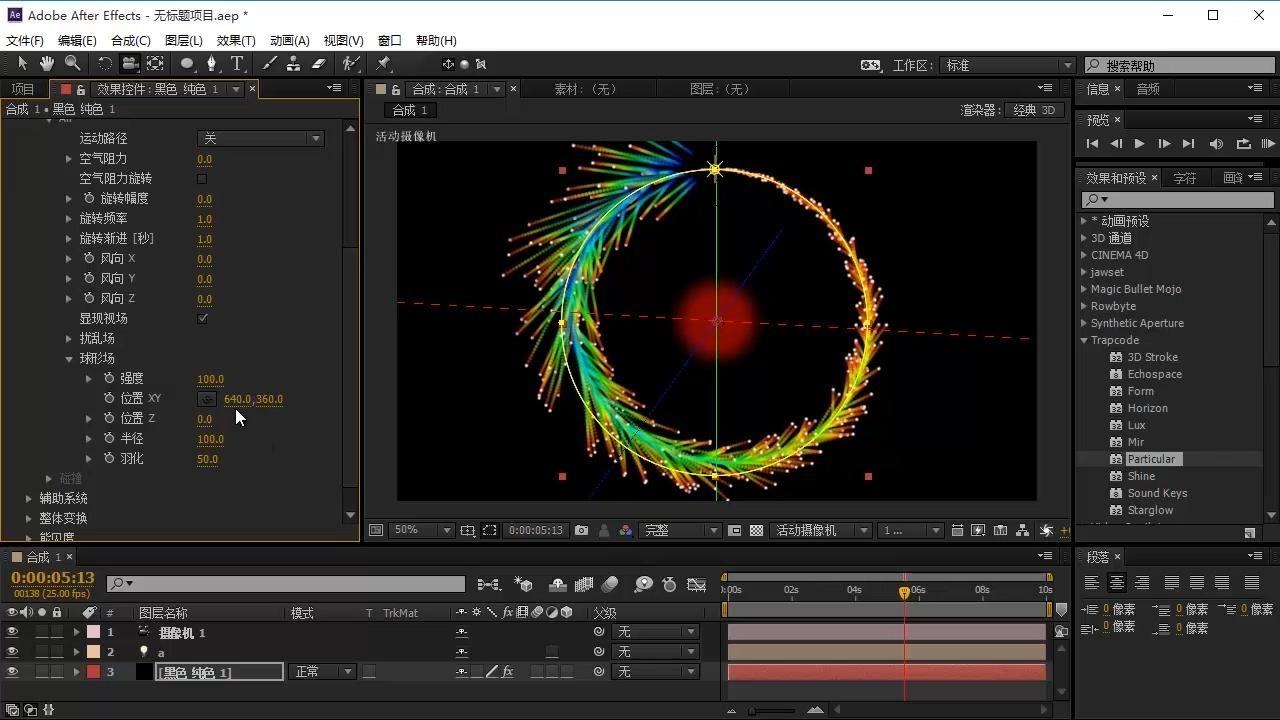Select the Puppet Pin tool

pos(383,64)
